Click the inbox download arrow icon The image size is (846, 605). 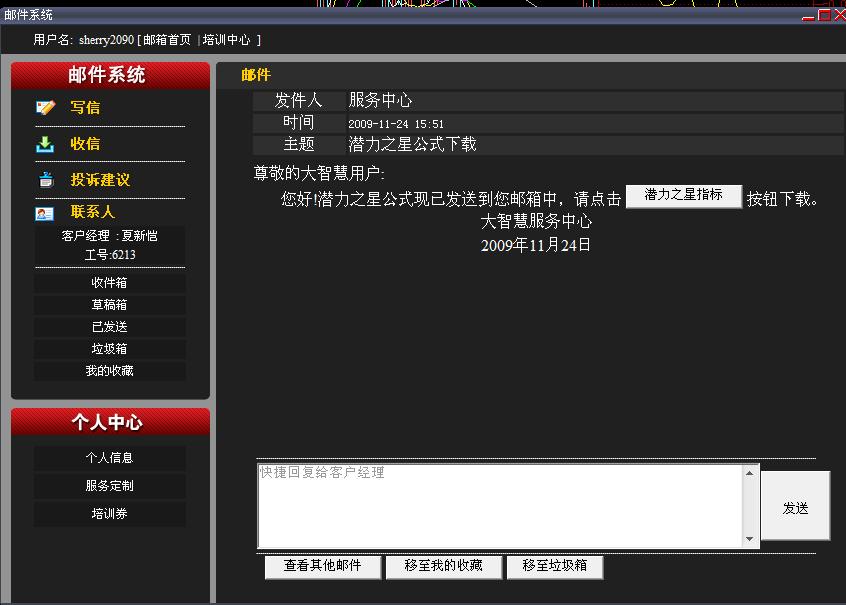[x=45, y=144]
